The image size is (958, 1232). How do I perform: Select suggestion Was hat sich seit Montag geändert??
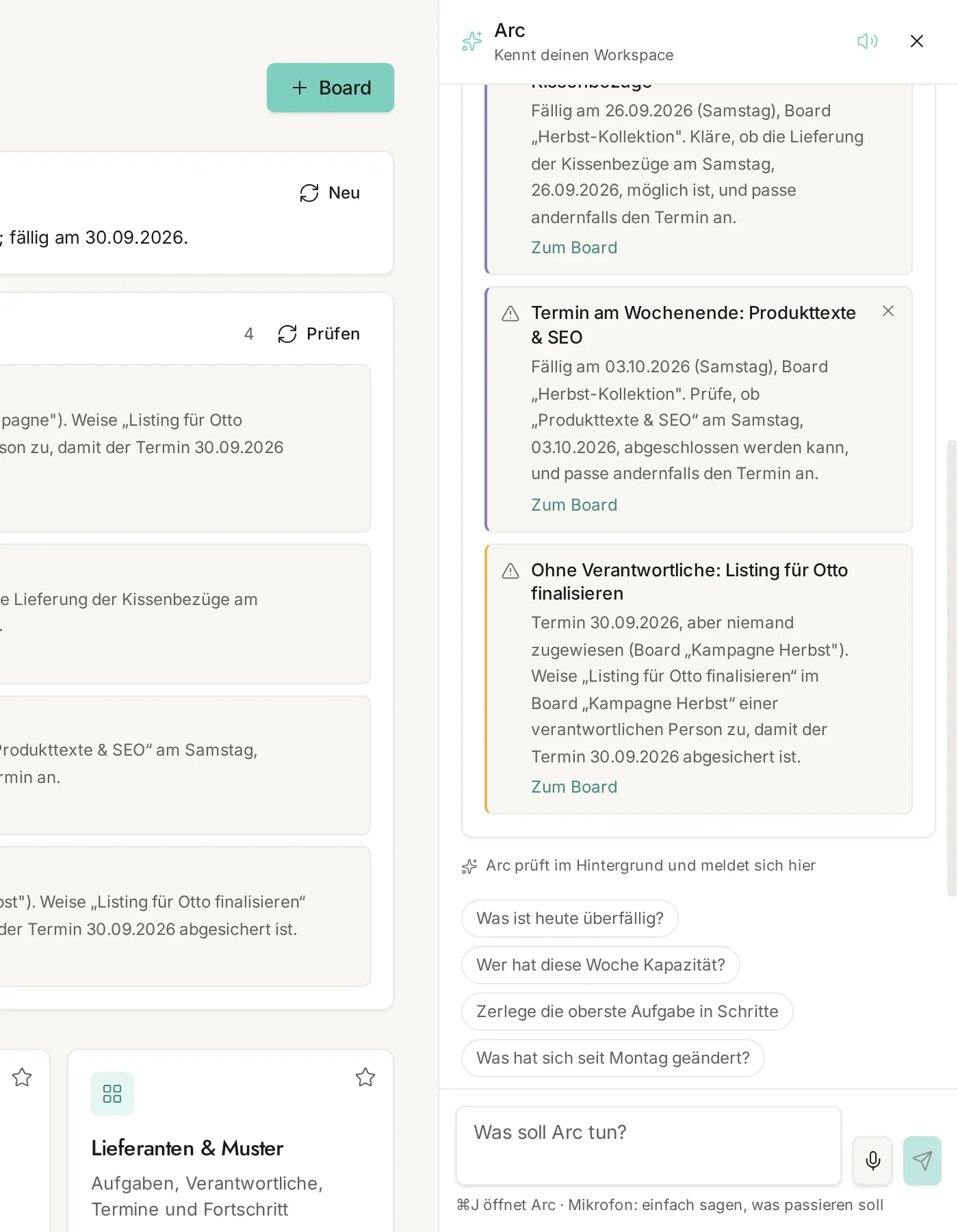(613, 1058)
